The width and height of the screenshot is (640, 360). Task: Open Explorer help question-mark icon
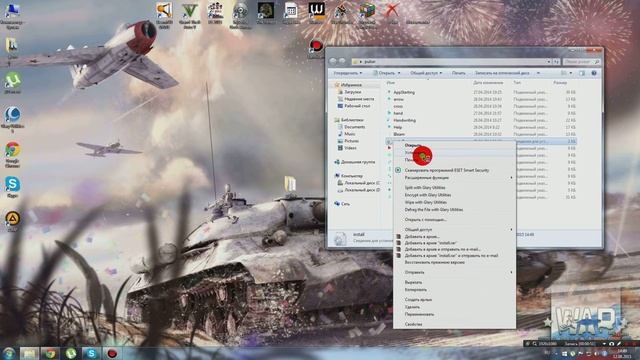(x=594, y=73)
